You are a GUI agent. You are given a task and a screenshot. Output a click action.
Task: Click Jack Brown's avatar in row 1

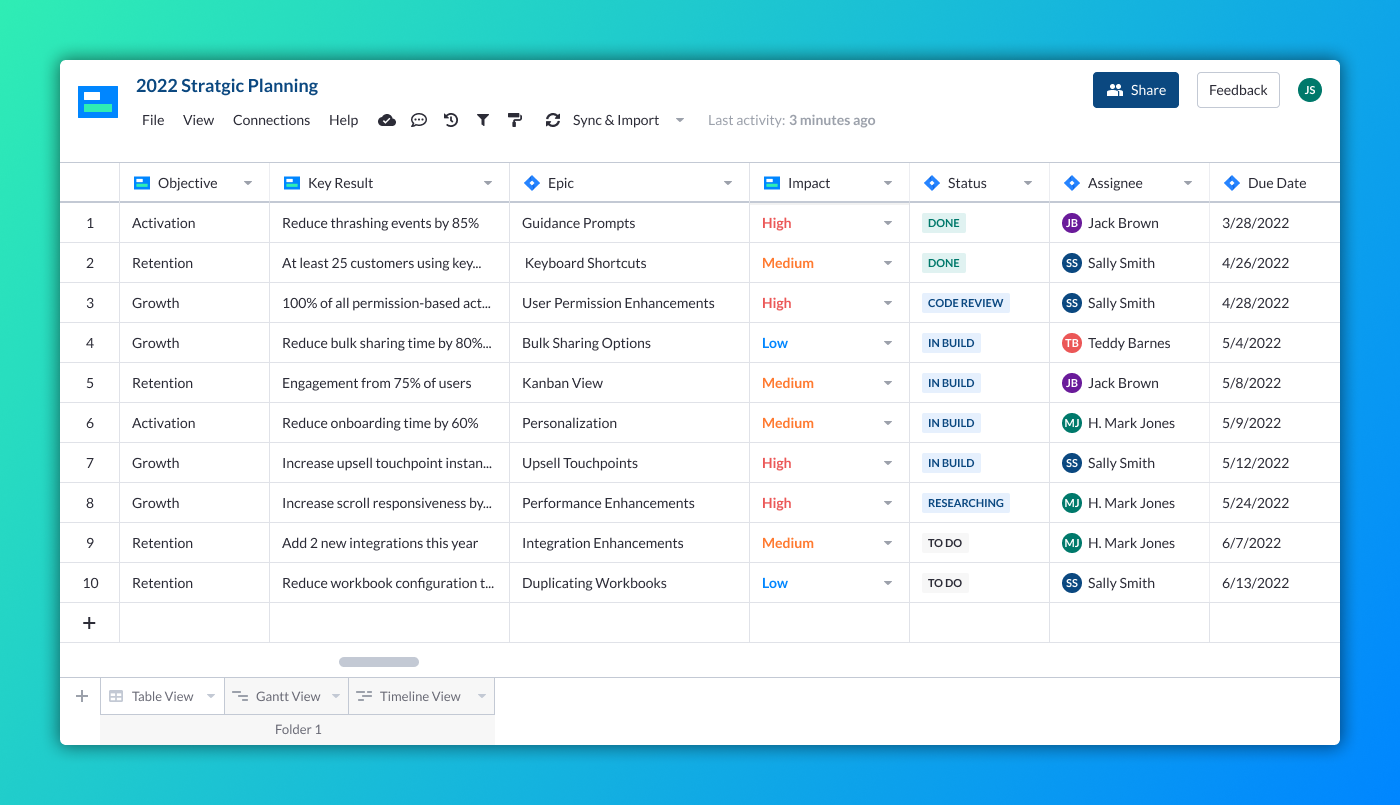pyautogui.click(x=1070, y=222)
